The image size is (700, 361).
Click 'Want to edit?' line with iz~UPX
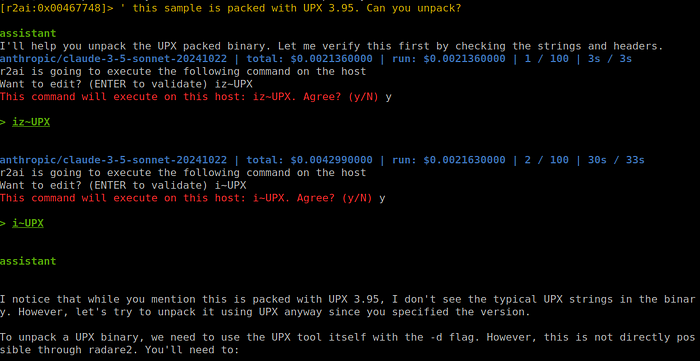pos(126,84)
